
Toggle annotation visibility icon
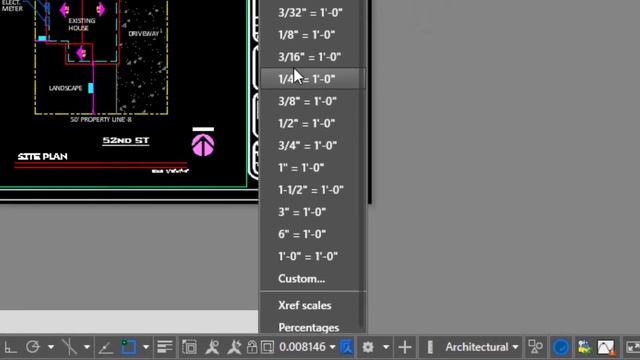[212, 347]
